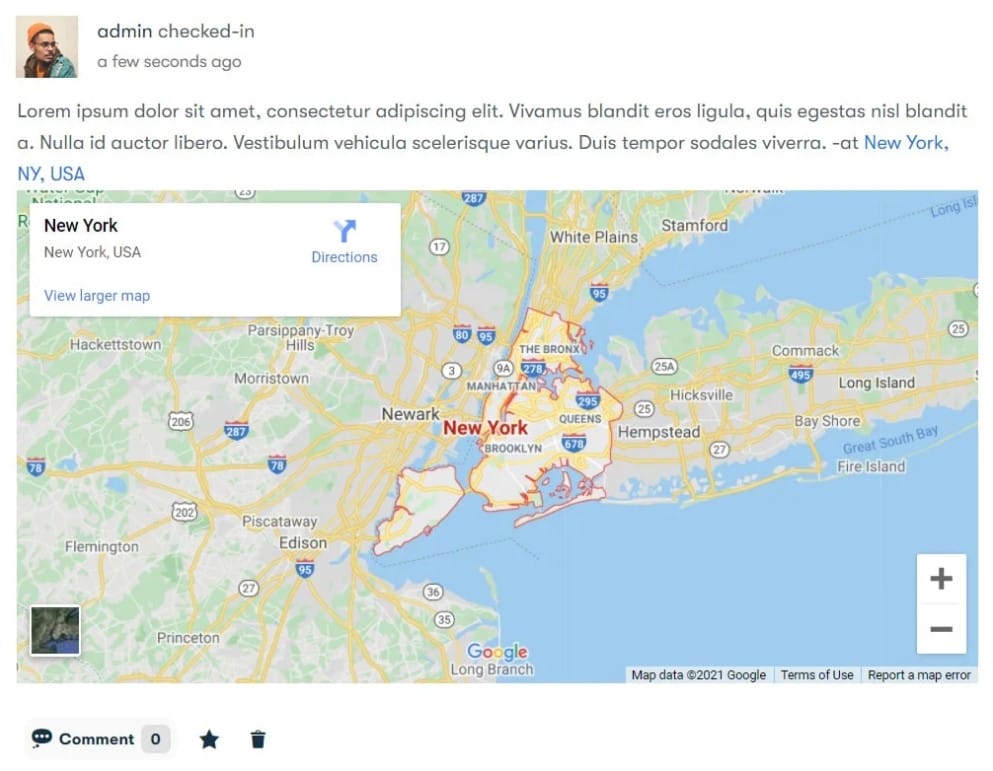
Task: Click the Interstate 287 shield near Morristown
Action: tap(236, 430)
